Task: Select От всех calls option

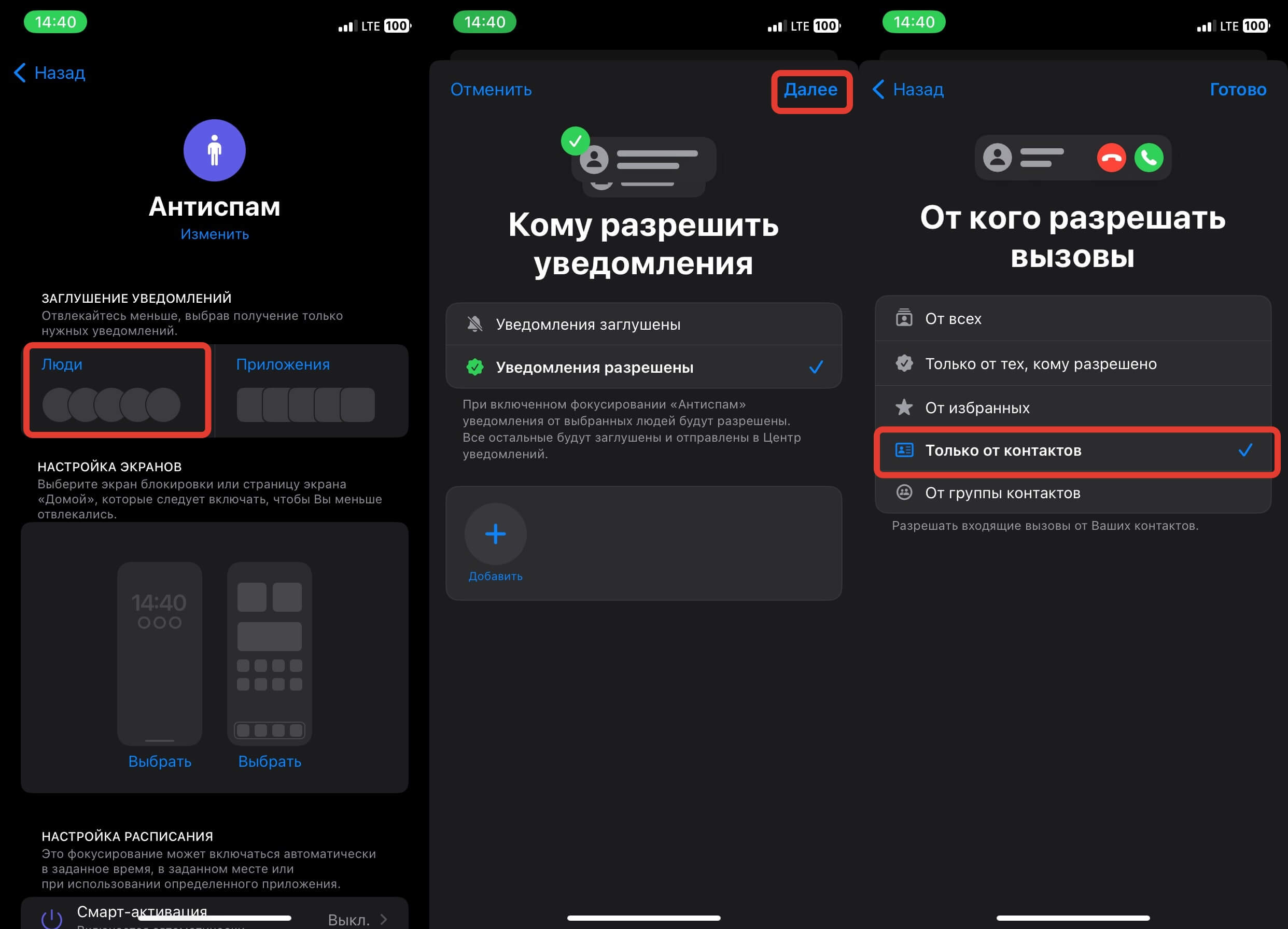Action: 1073,318
